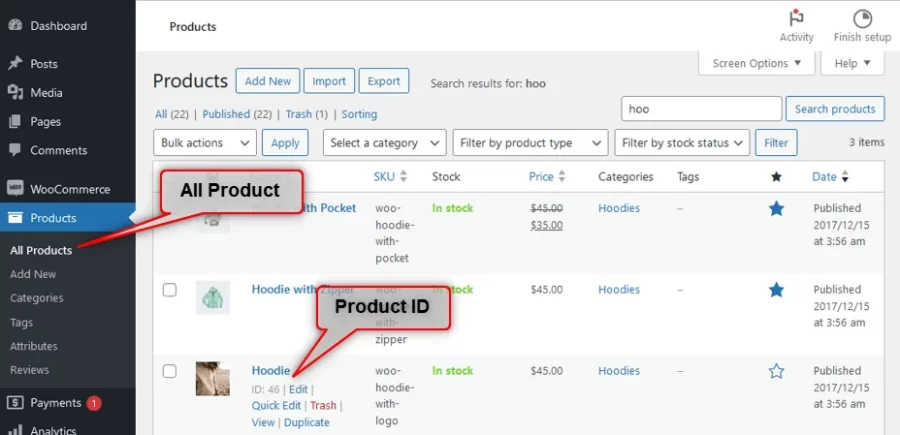Open the Tags submenu item
The height and width of the screenshot is (435, 900).
(21, 323)
